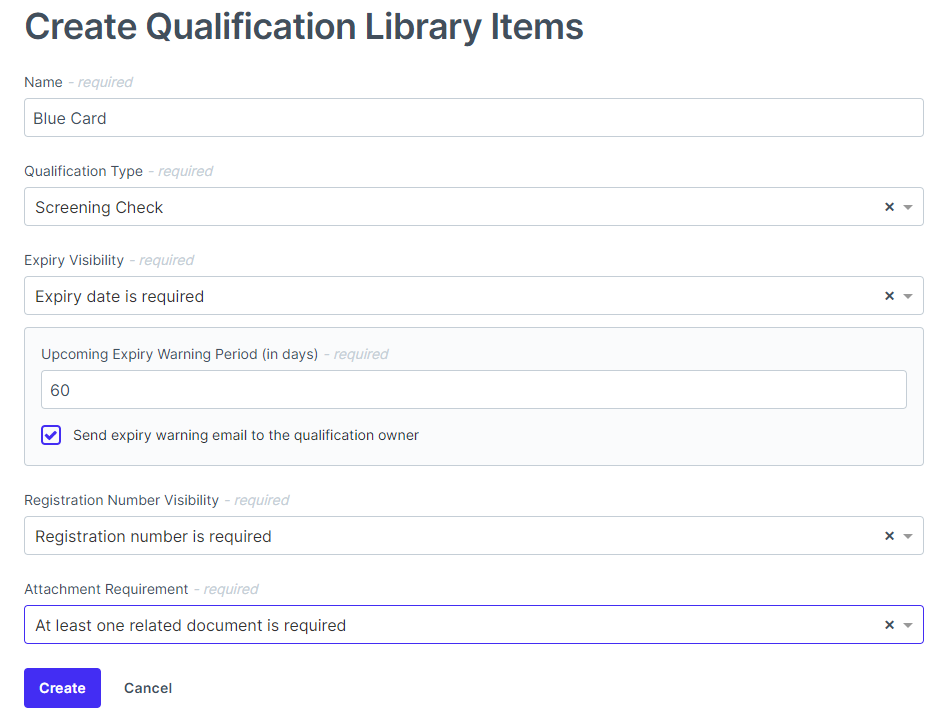Click the Upcoming Expiry Warning Period field
This screenshot has height=727, width=944.
point(473,390)
